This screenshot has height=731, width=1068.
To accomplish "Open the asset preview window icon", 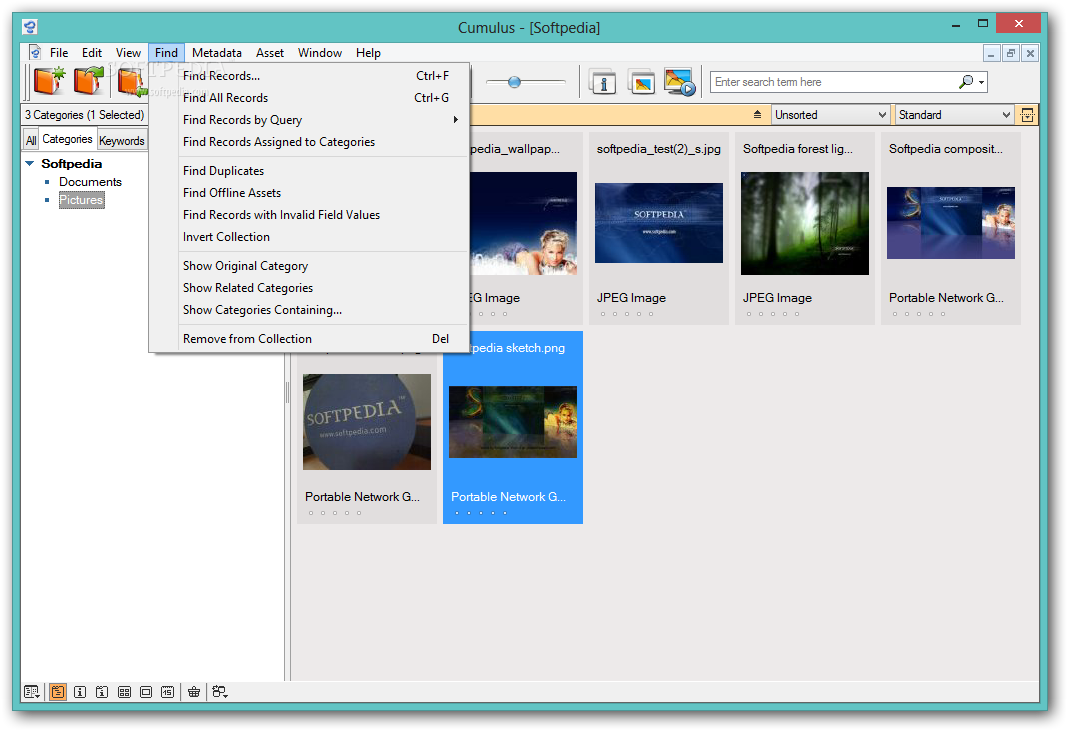I will coord(642,82).
